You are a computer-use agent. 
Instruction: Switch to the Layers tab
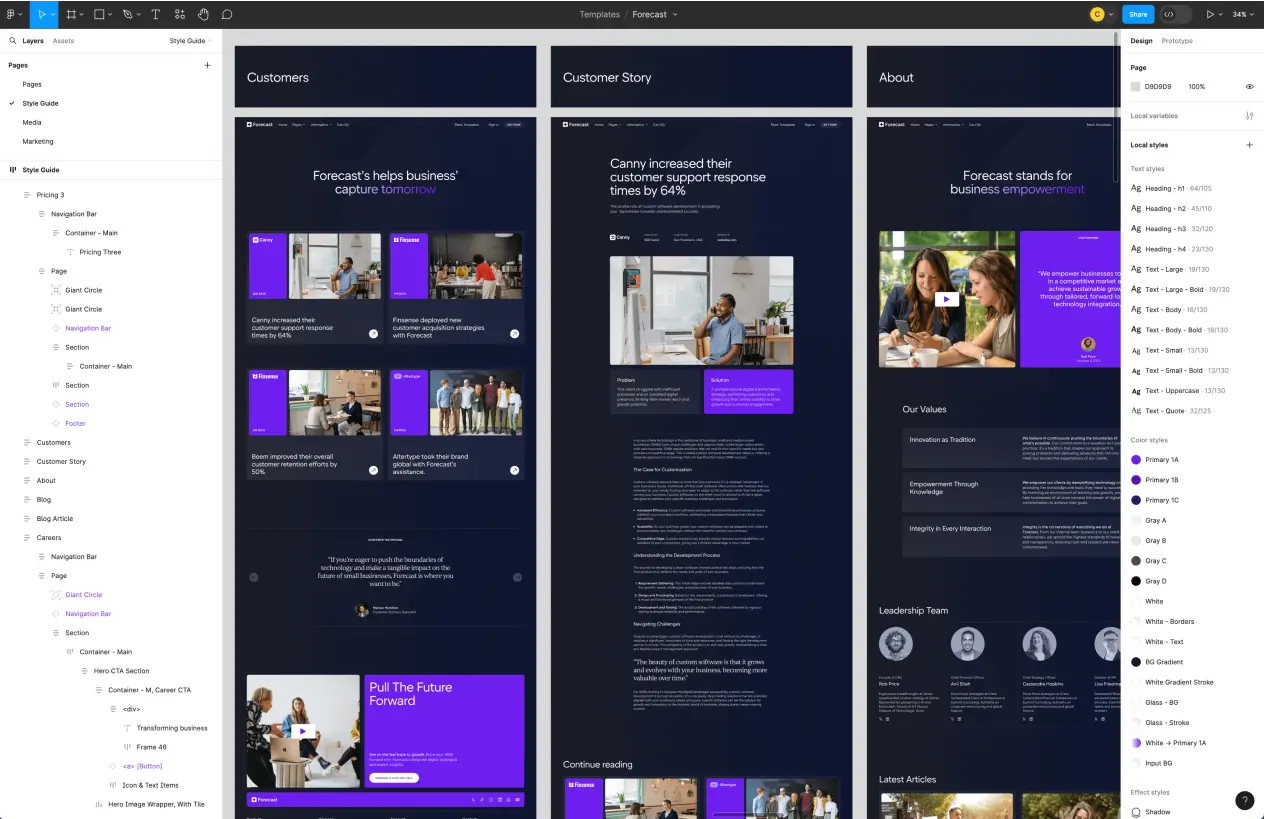pos(33,41)
